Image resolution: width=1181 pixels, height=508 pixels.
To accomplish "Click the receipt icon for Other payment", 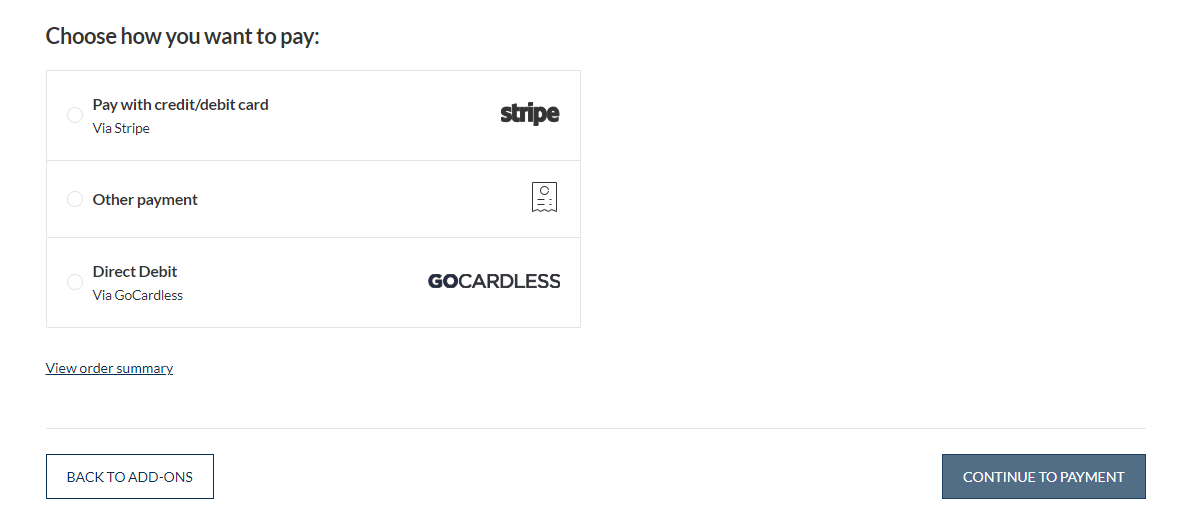I will (544, 197).
